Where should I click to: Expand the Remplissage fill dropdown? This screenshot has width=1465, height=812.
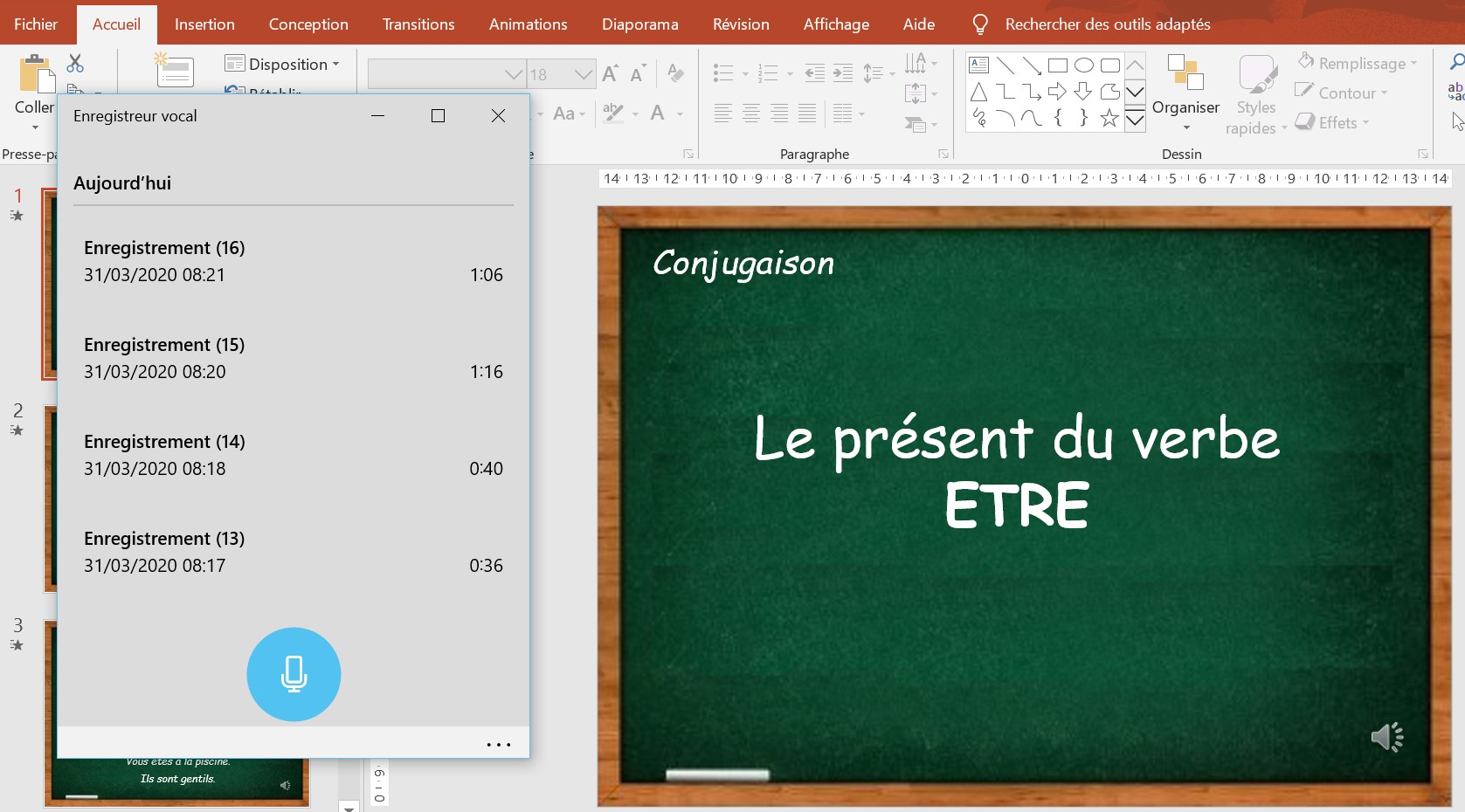[x=1413, y=64]
